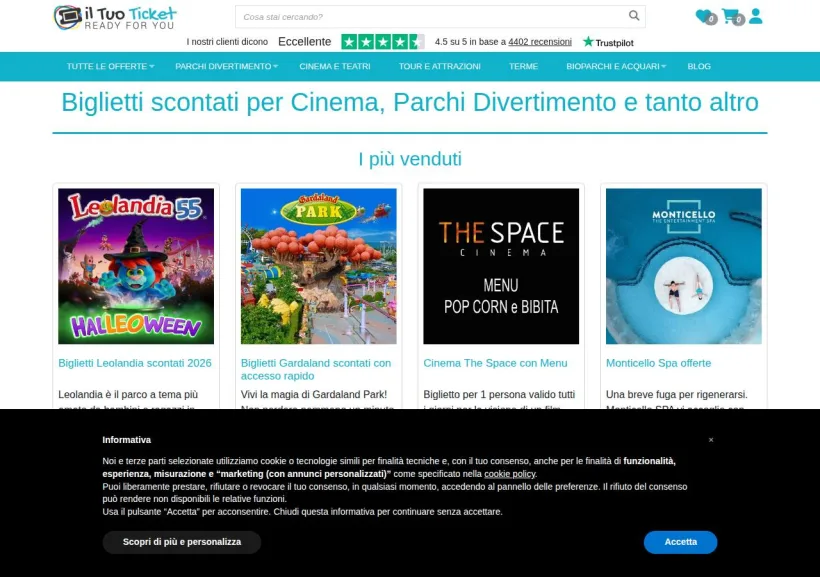Viewport: 820px width, 577px height.
Task: Open the Gardaland Park thumbnail
Action: [x=318, y=266]
